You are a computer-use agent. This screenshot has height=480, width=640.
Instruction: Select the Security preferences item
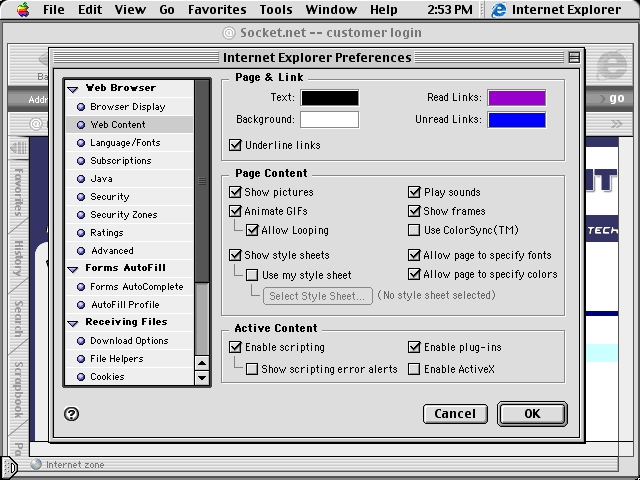tap(129, 197)
